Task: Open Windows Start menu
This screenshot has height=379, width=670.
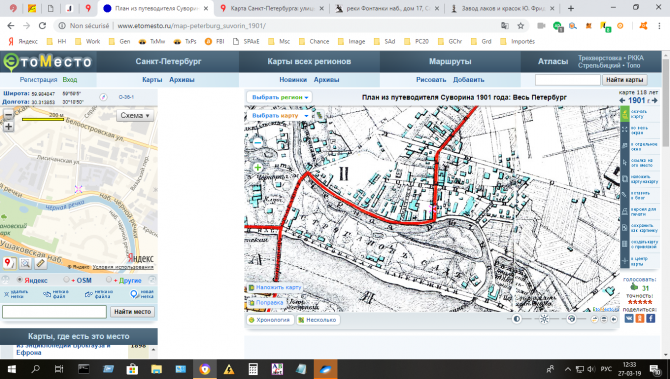Action: pyautogui.click(x=11, y=369)
